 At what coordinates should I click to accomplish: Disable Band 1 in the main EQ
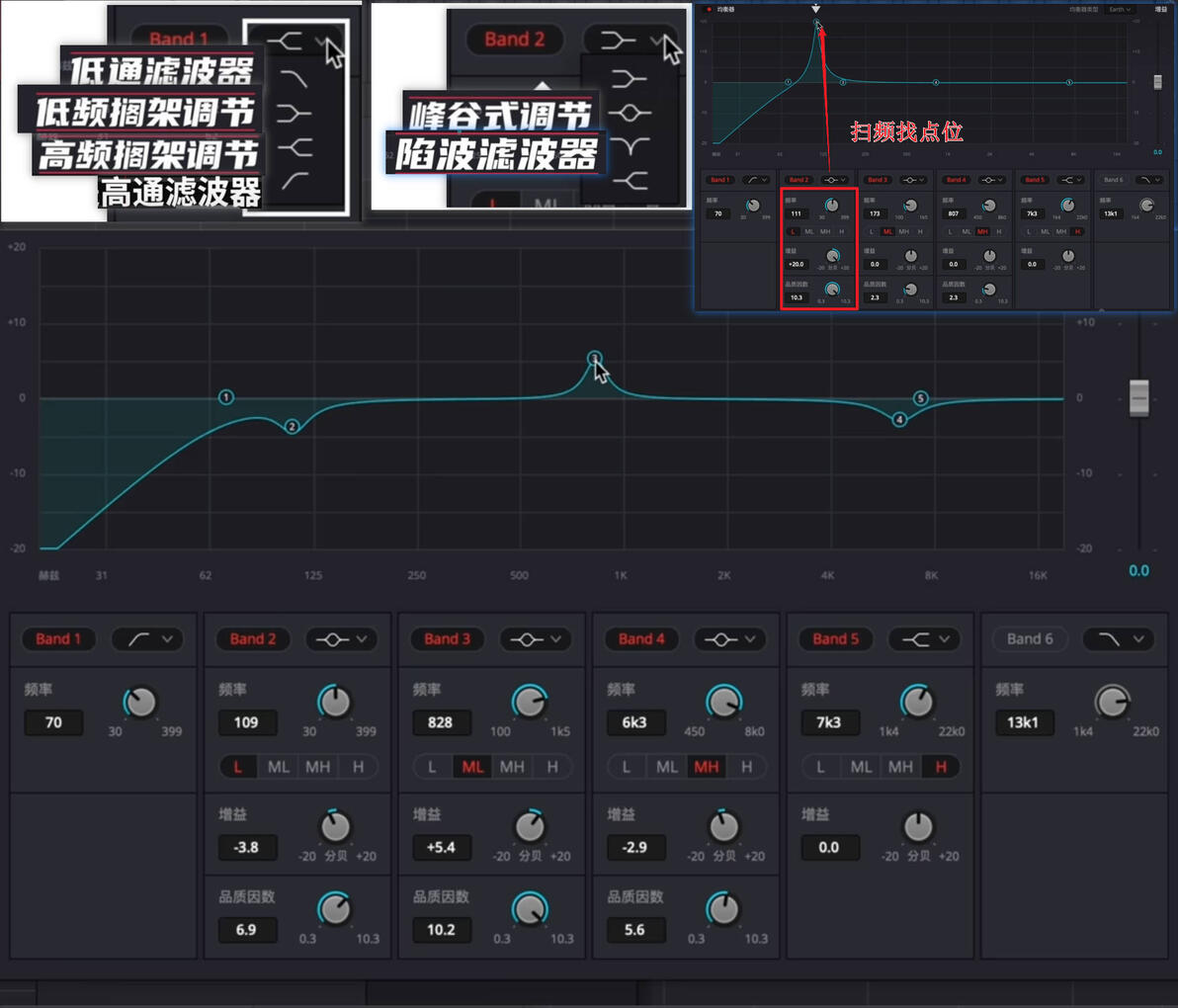[58, 639]
